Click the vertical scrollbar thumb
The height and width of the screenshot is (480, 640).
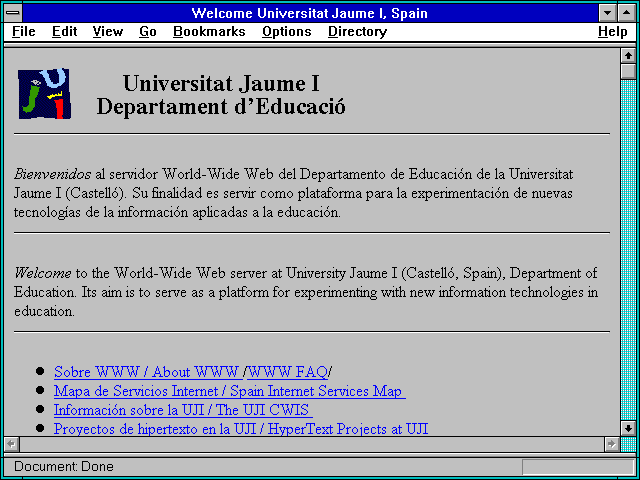pos(628,71)
